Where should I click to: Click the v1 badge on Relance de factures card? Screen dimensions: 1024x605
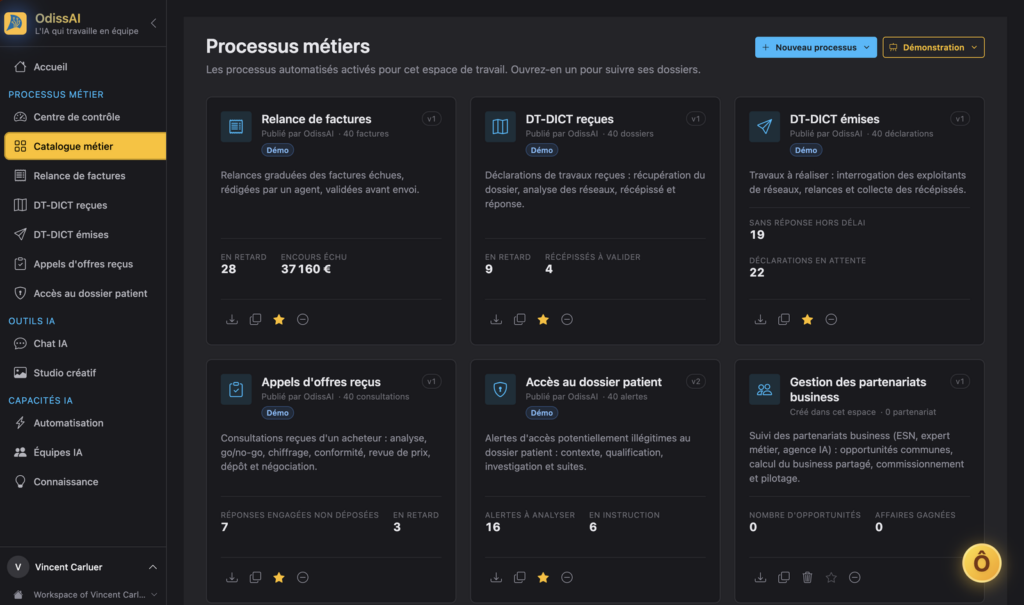coord(431,119)
